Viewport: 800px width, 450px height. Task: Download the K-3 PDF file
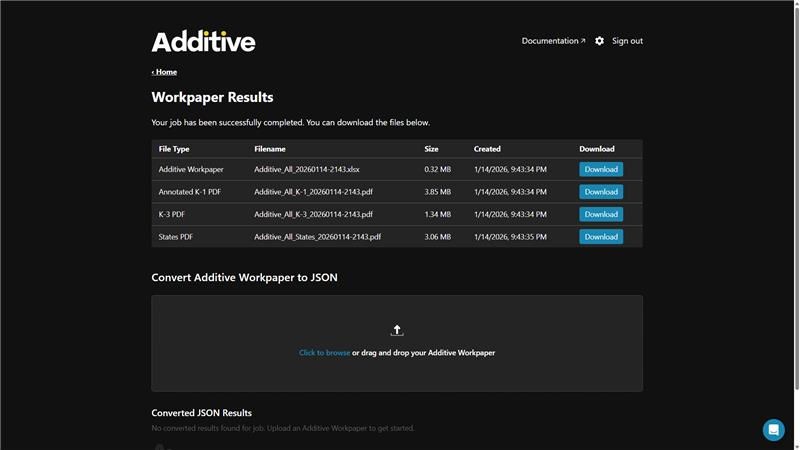(601, 214)
